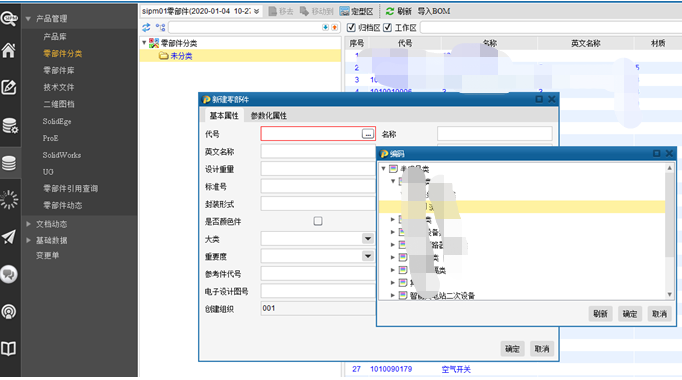The image size is (682, 380).
Task: Toggle the 归档区 checkbox
Action: tap(351, 27)
